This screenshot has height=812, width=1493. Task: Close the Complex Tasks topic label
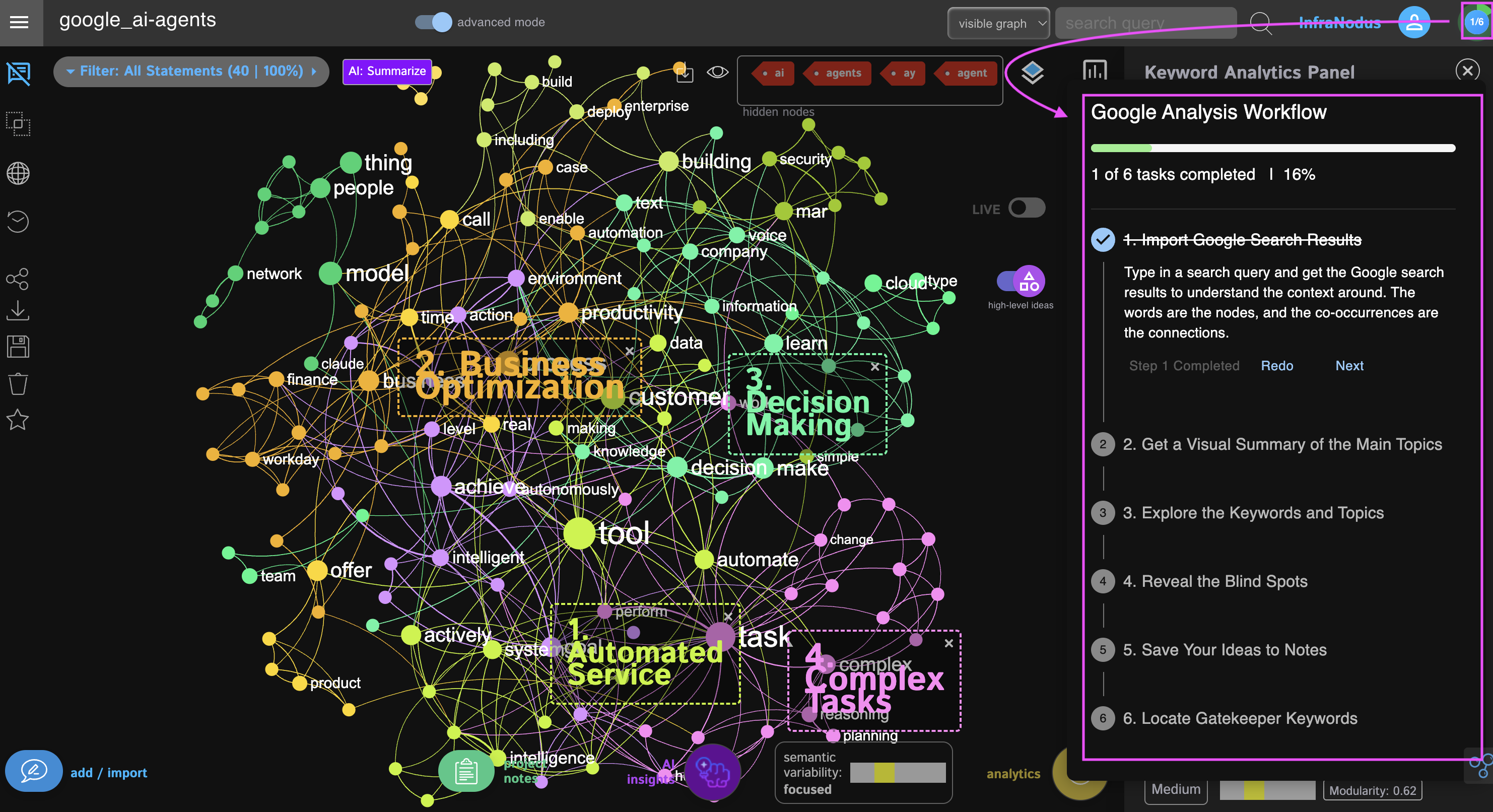point(949,643)
